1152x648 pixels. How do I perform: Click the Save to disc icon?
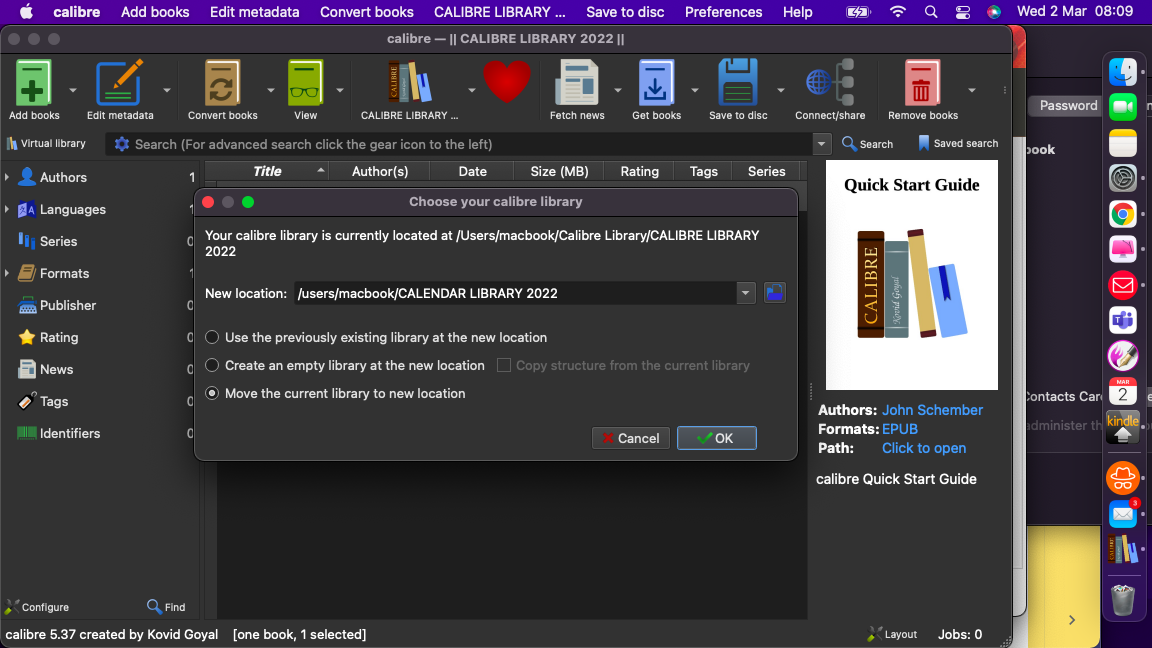[738, 84]
